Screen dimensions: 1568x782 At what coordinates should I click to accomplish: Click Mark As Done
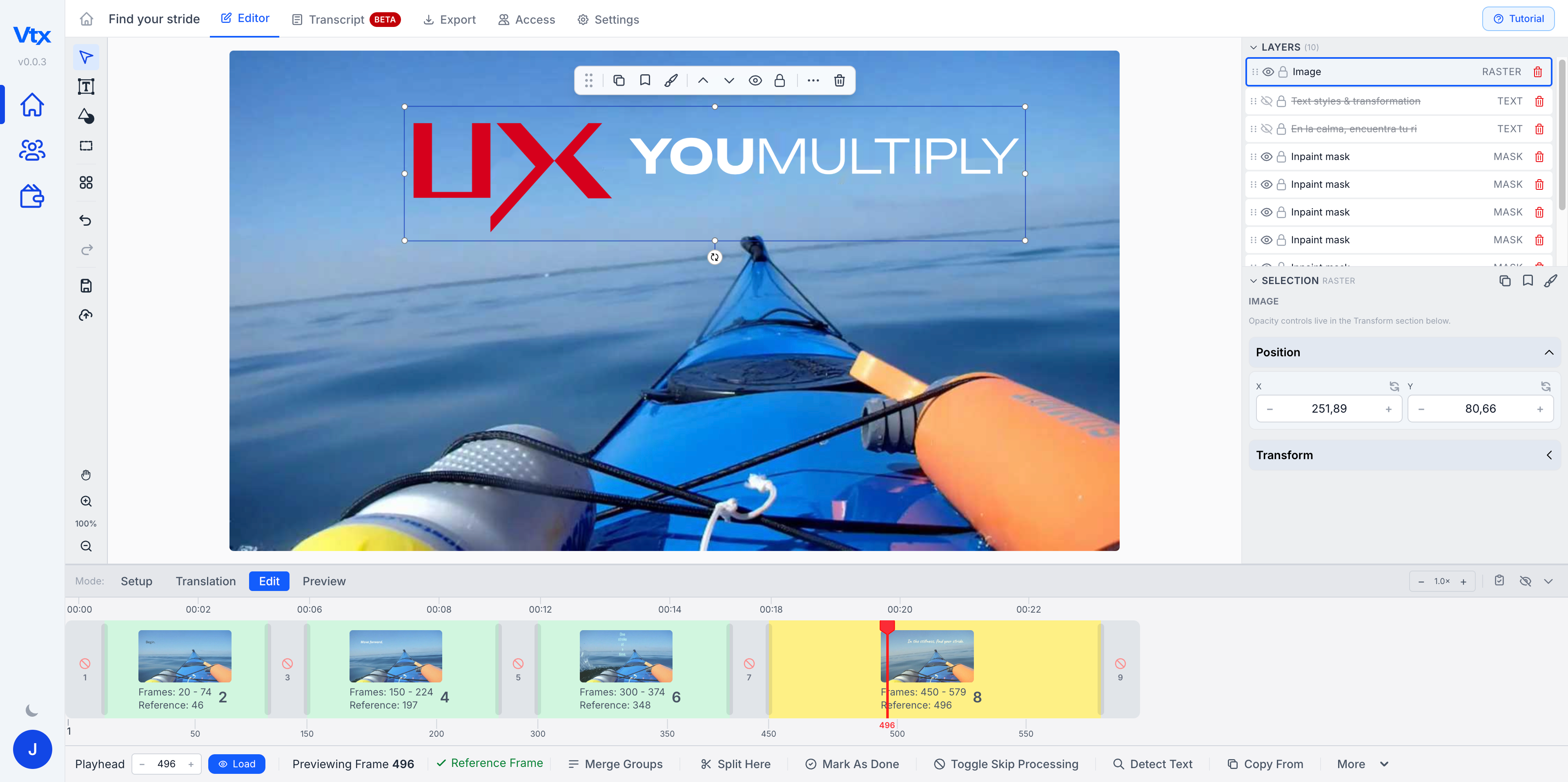(851, 764)
